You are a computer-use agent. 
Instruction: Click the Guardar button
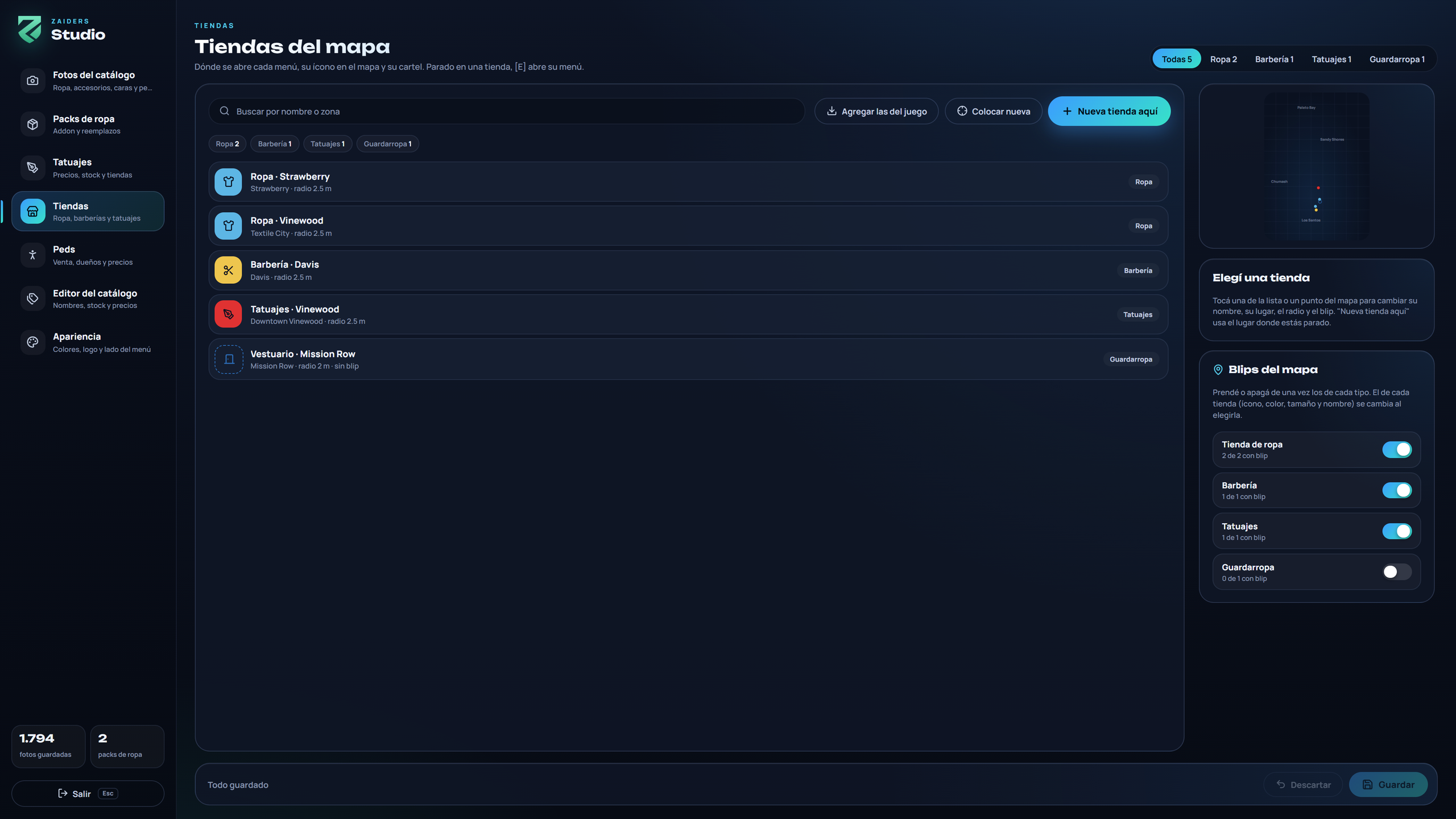[1388, 784]
